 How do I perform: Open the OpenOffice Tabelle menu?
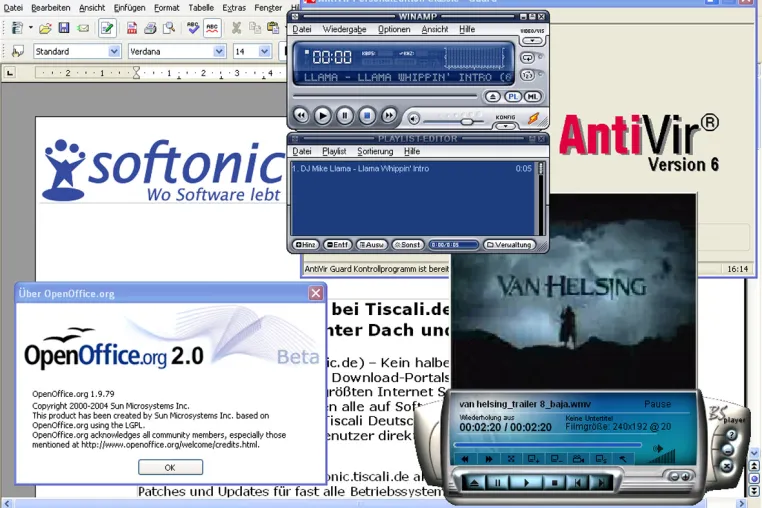pyautogui.click(x=201, y=8)
